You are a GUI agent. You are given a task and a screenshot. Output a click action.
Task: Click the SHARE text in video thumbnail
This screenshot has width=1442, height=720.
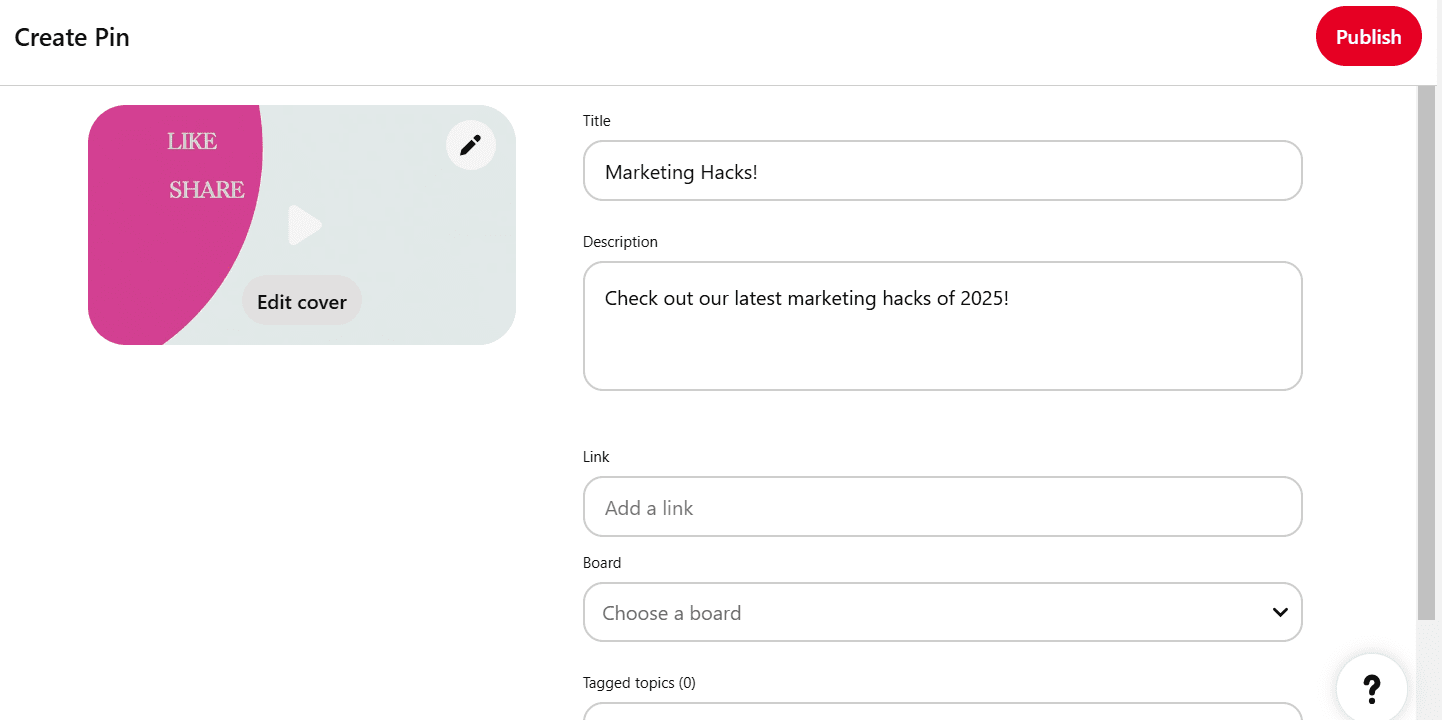(x=206, y=190)
